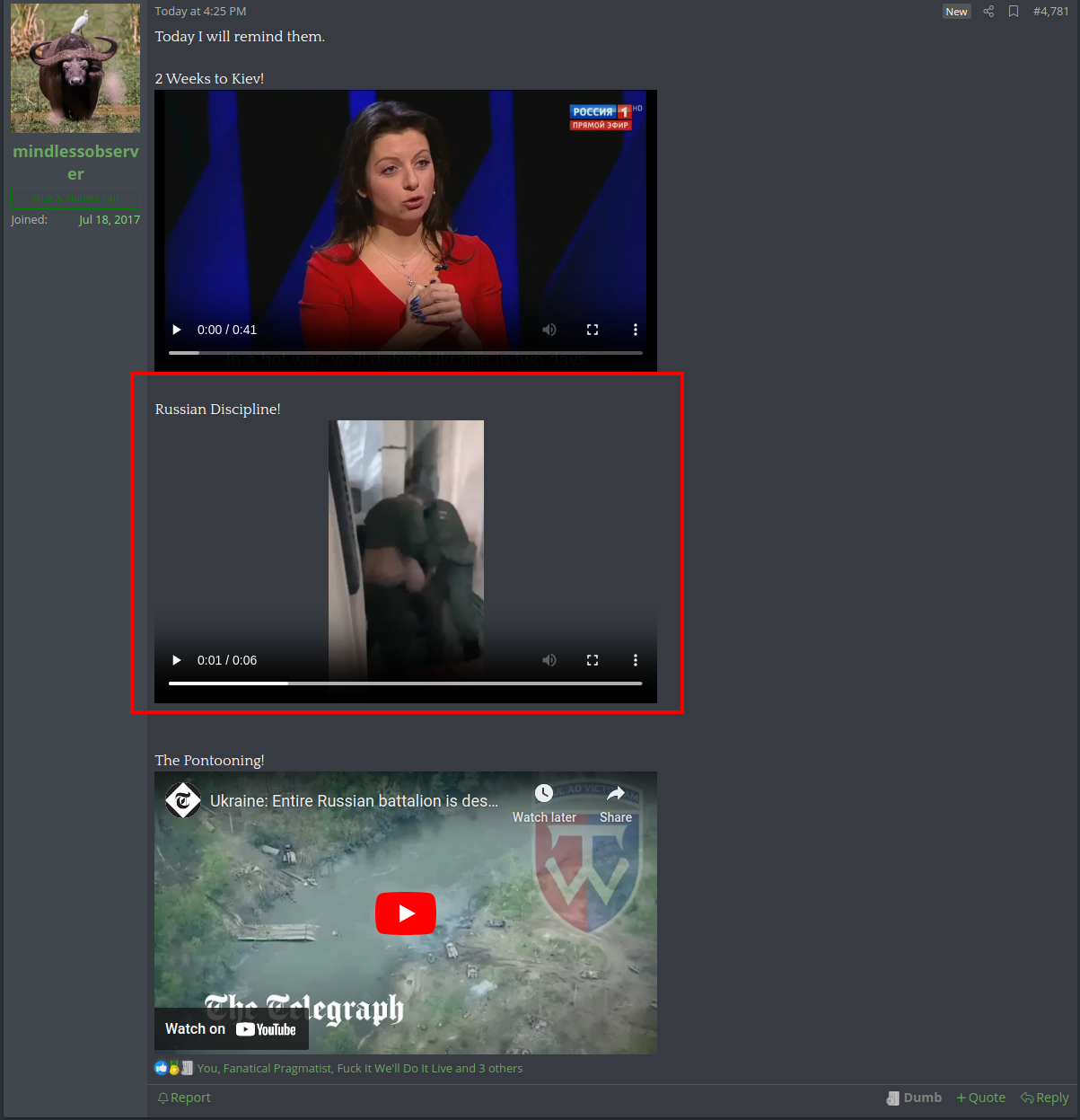Image resolution: width=1080 pixels, height=1120 pixels.
Task: Click the New post badge
Action: (957, 12)
